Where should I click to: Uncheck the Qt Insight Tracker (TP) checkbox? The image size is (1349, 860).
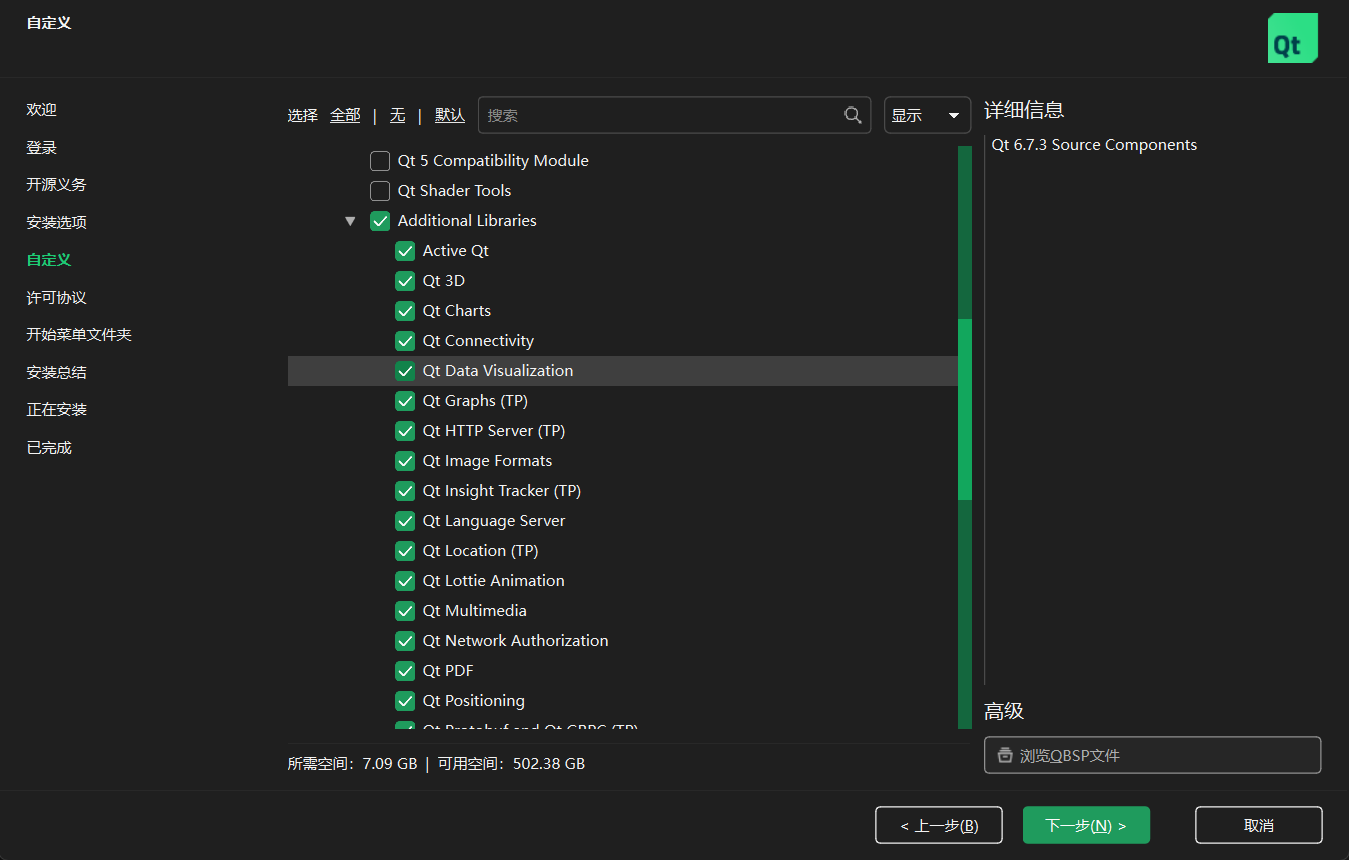tap(405, 491)
